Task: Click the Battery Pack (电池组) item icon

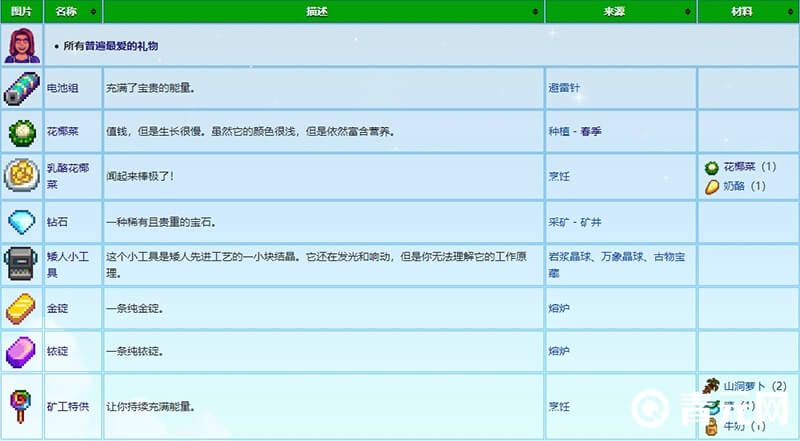Action: coord(22,89)
